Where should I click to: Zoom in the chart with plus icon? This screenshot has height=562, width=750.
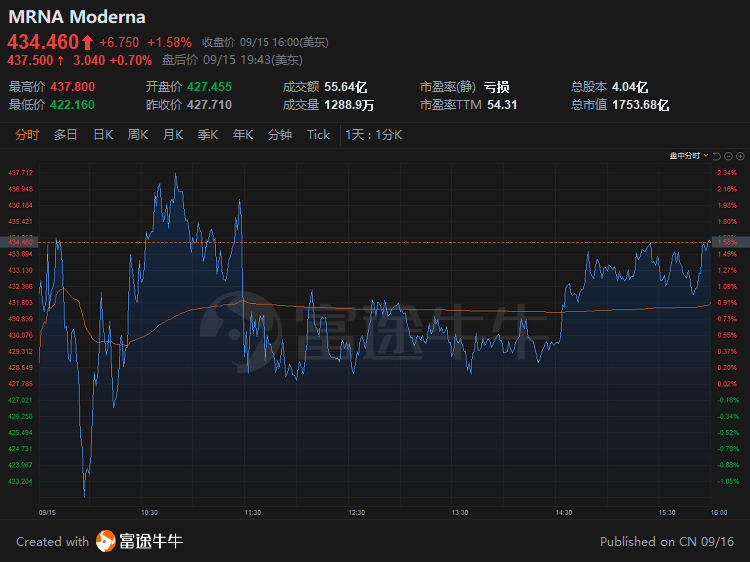739,156
